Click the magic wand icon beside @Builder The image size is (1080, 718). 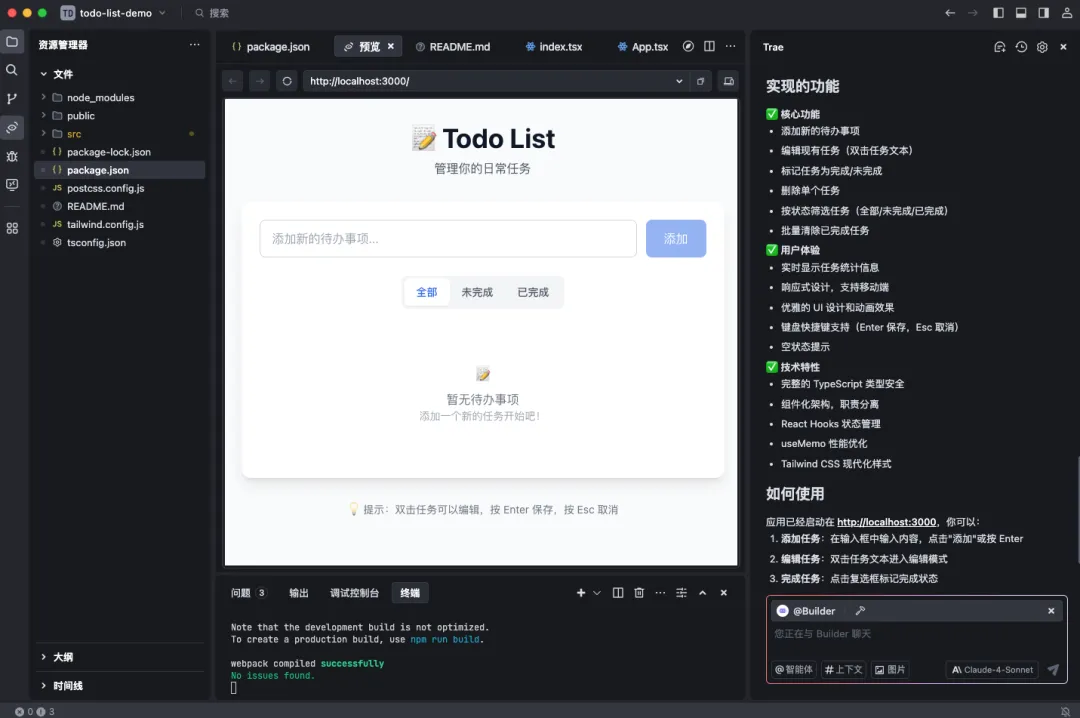[860, 611]
